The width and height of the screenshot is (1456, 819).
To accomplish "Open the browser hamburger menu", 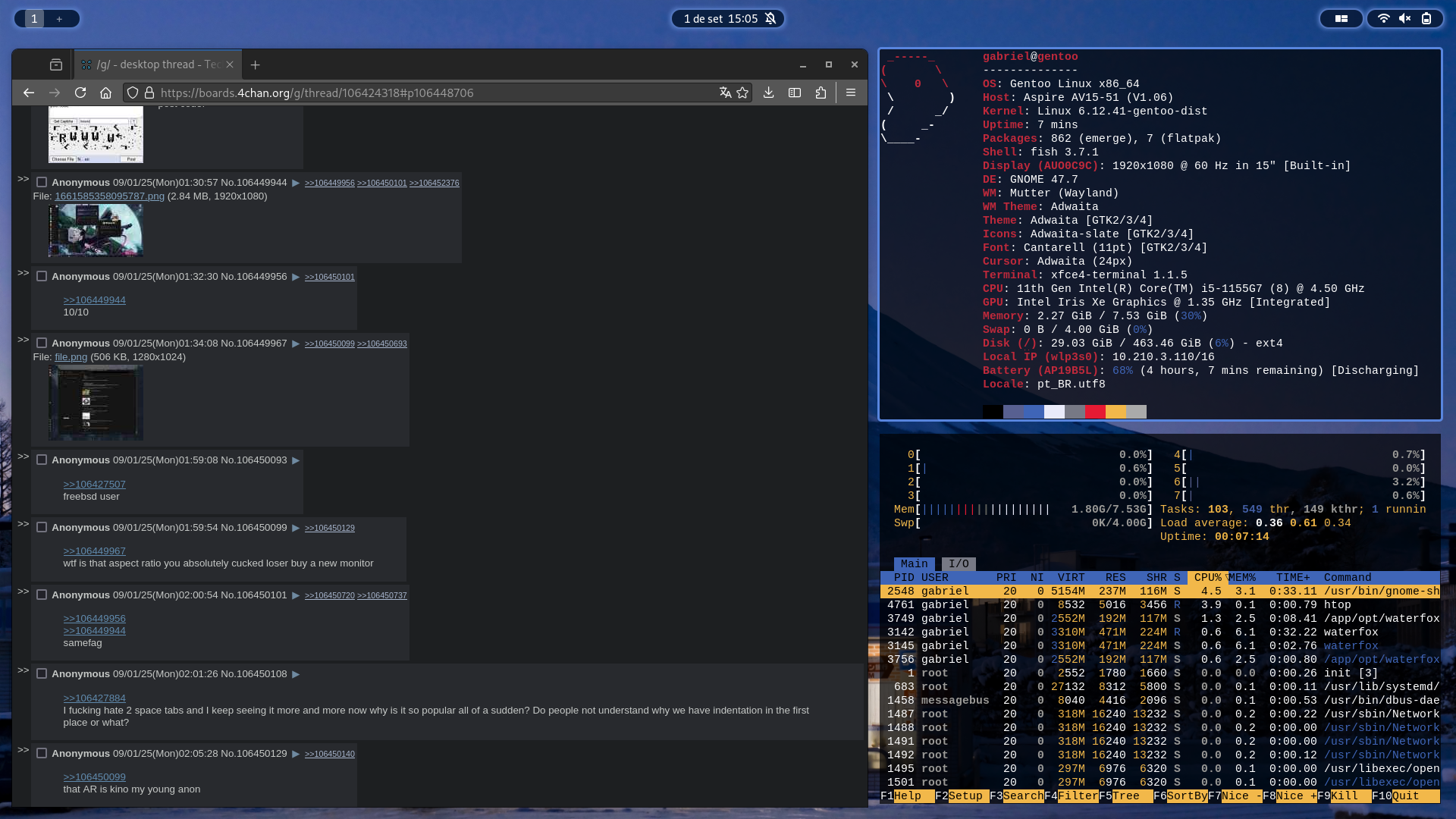I will 851,93.
